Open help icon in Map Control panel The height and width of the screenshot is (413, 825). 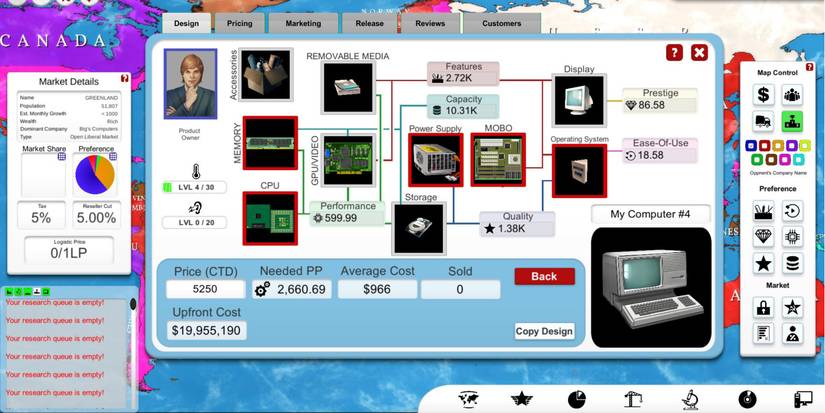click(x=811, y=66)
